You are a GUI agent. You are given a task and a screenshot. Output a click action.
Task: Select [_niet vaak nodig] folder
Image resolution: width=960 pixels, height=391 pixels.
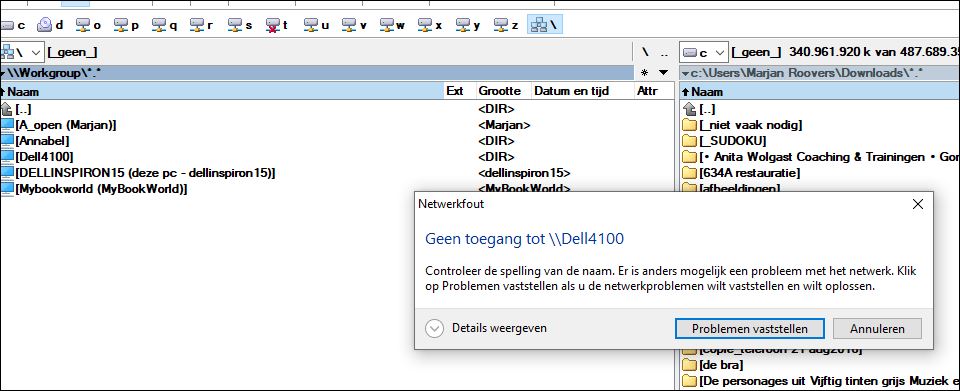pos(751,125)
